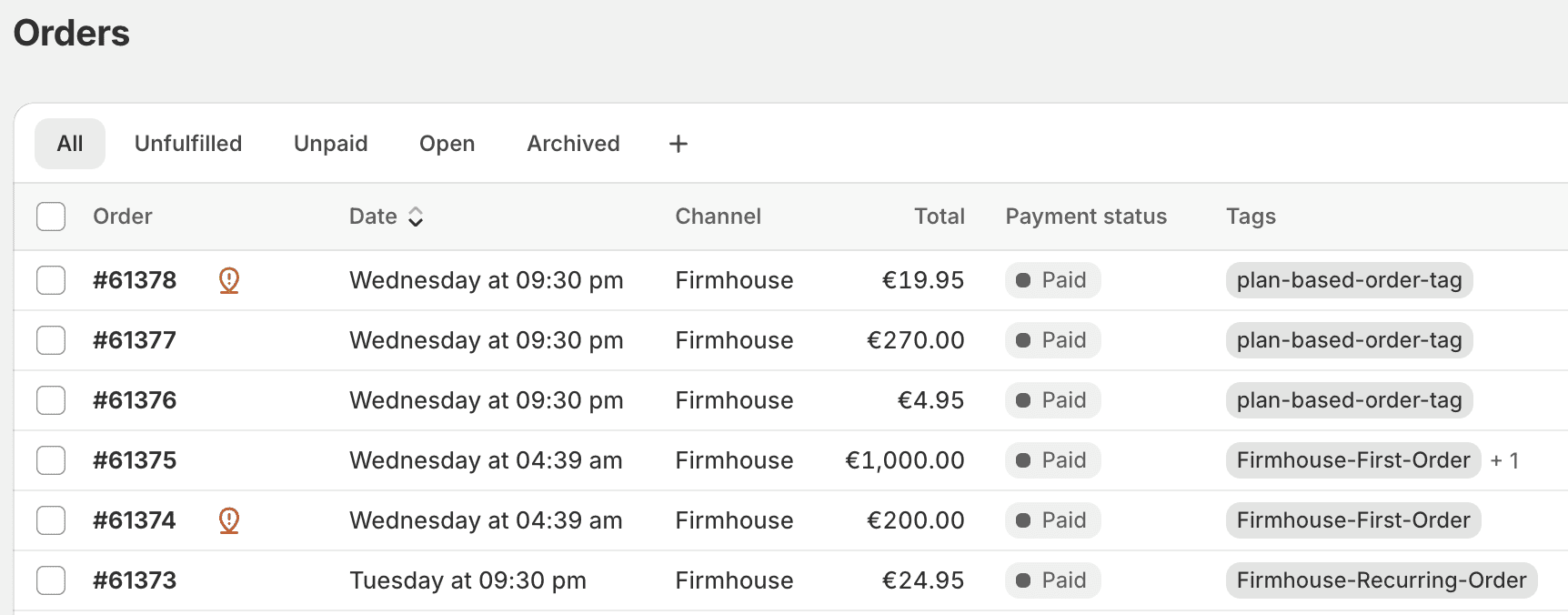Select the checkbox for order #61377
The image size is (1568, 615).
[x=51, y=340]
